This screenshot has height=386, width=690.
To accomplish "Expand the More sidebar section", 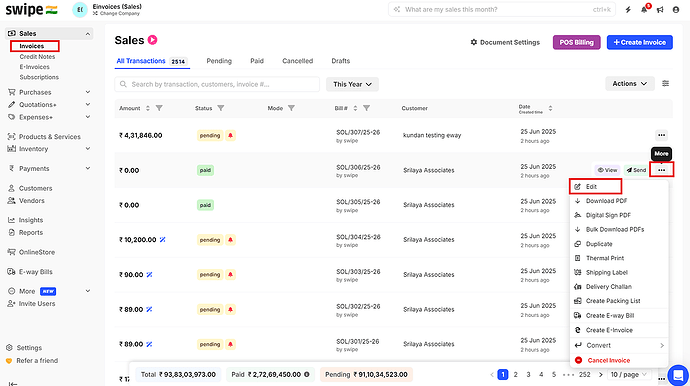I will coord(88,291).
